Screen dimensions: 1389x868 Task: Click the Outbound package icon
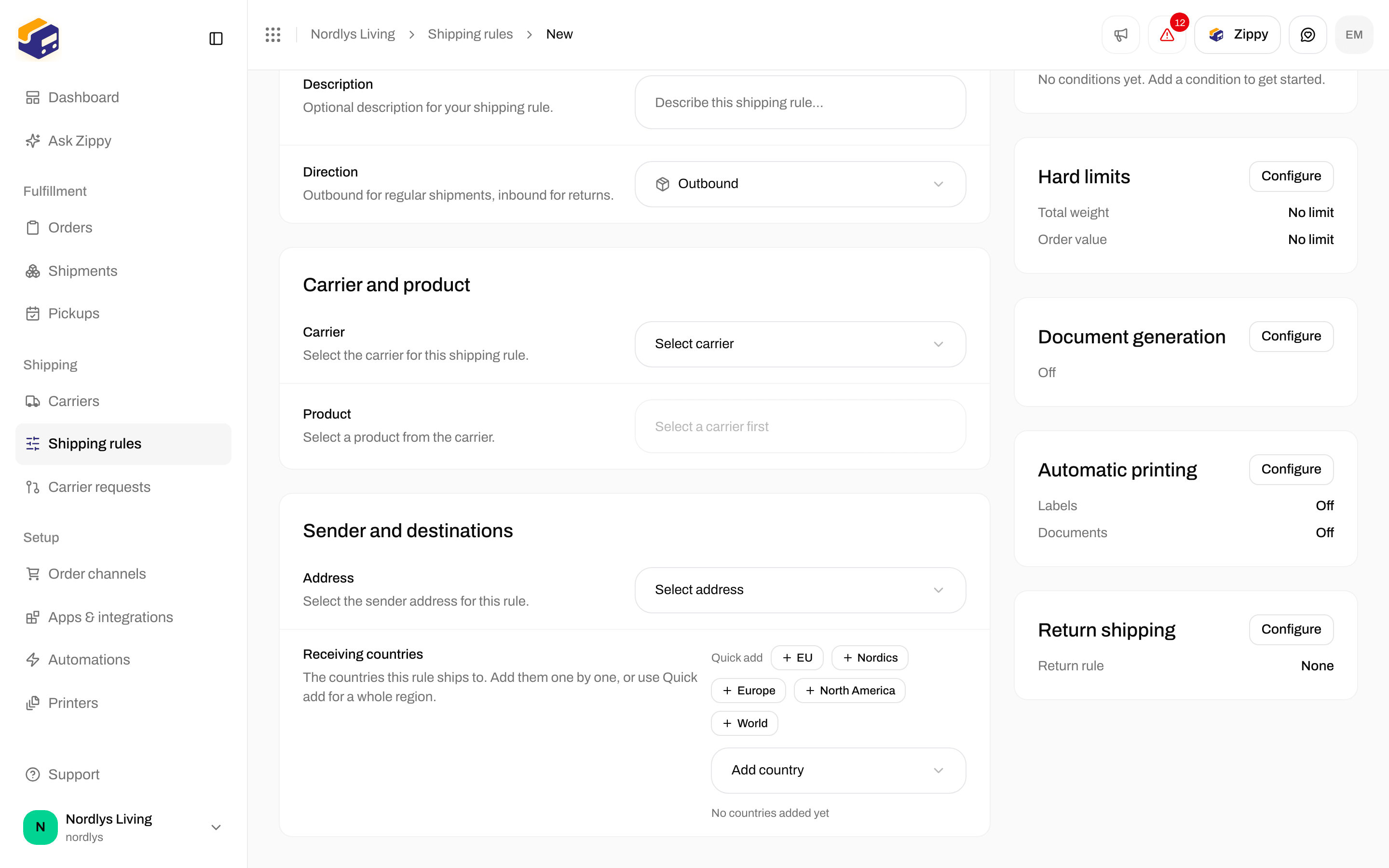[x=662, y=184]
